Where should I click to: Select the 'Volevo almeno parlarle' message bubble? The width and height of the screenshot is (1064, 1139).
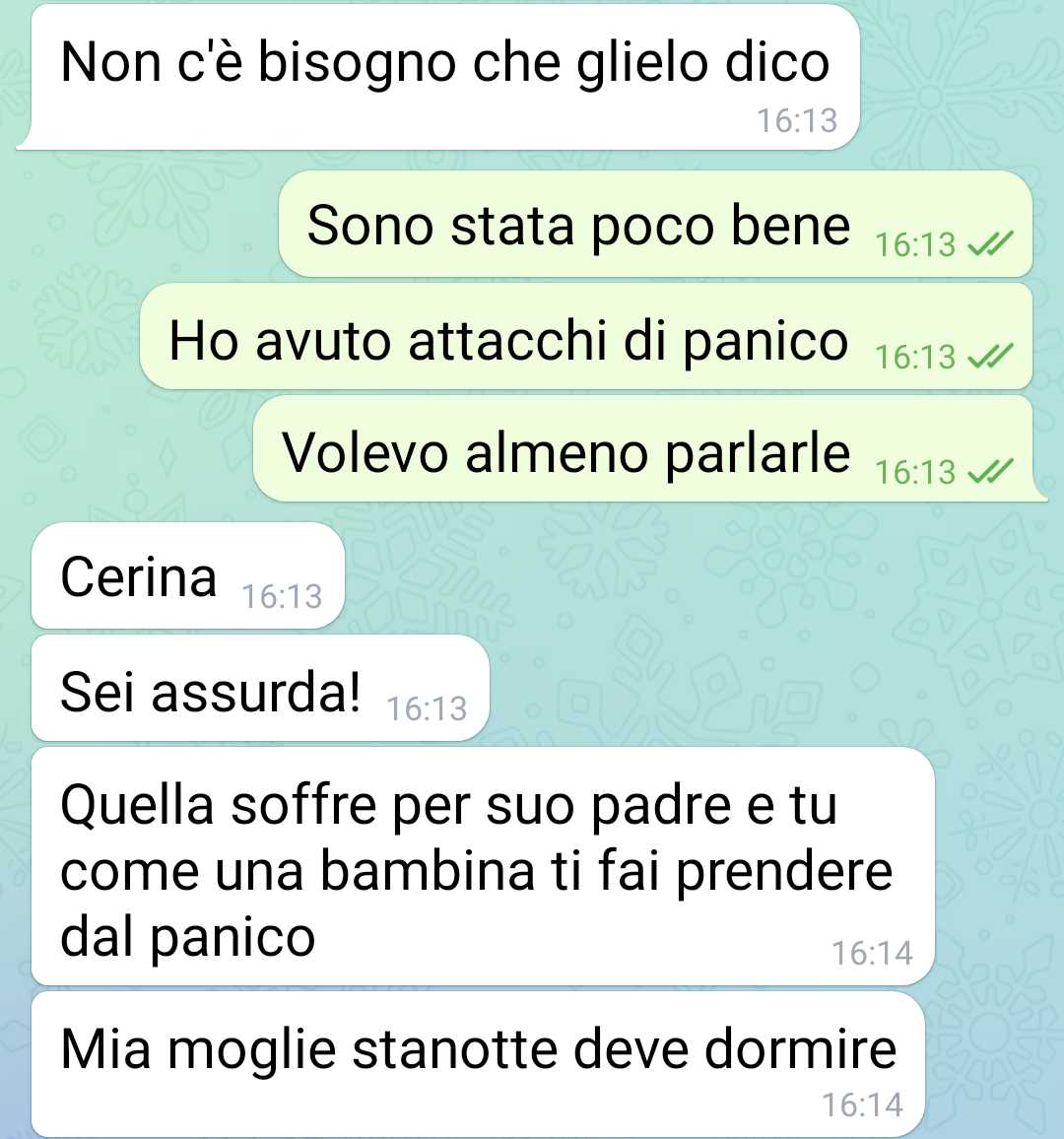click(648, 449)
